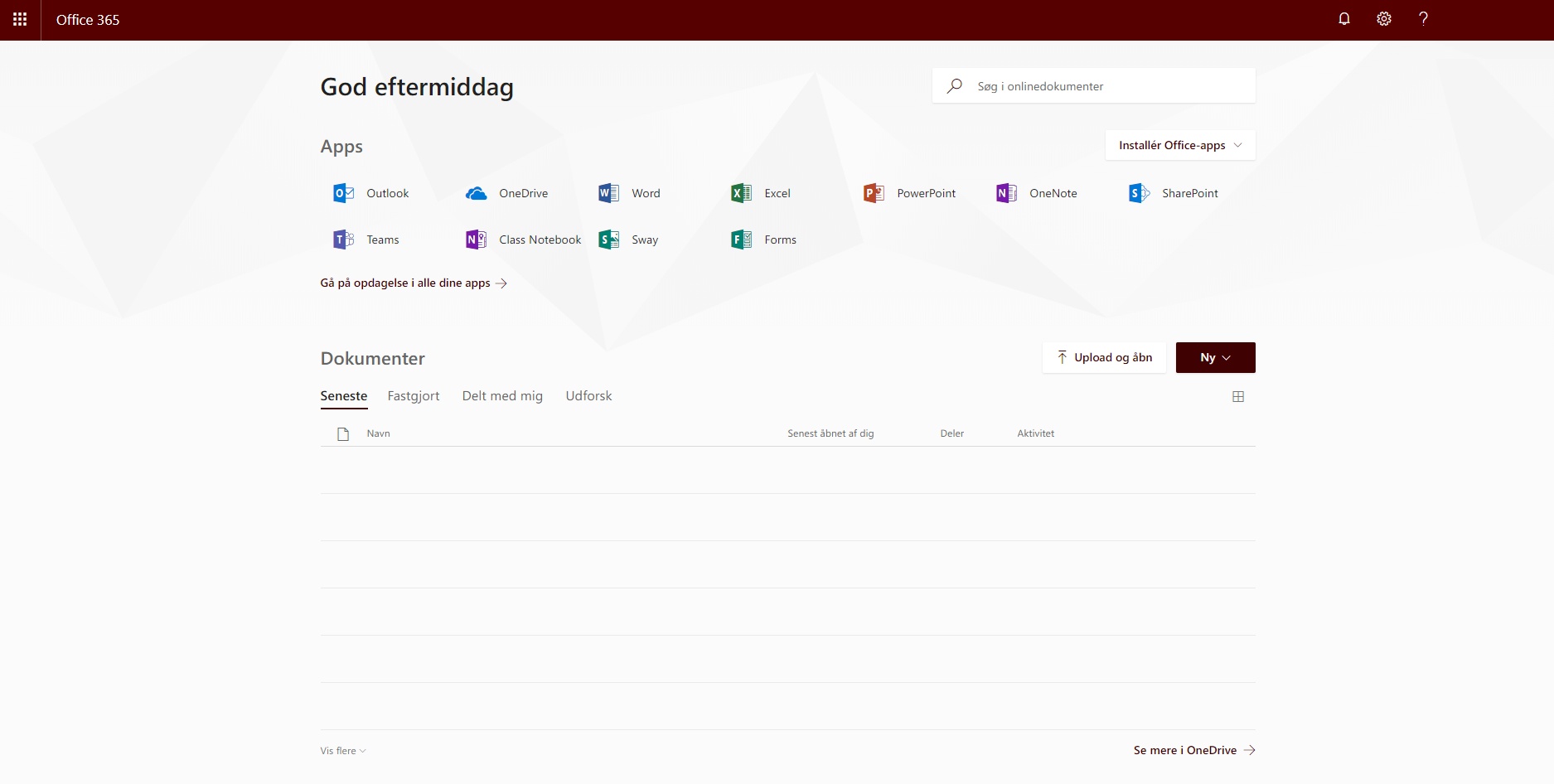Expand the Installér Office-apps dropdown
This screenshot has height=784, width=1554.
pos(1180,145)
